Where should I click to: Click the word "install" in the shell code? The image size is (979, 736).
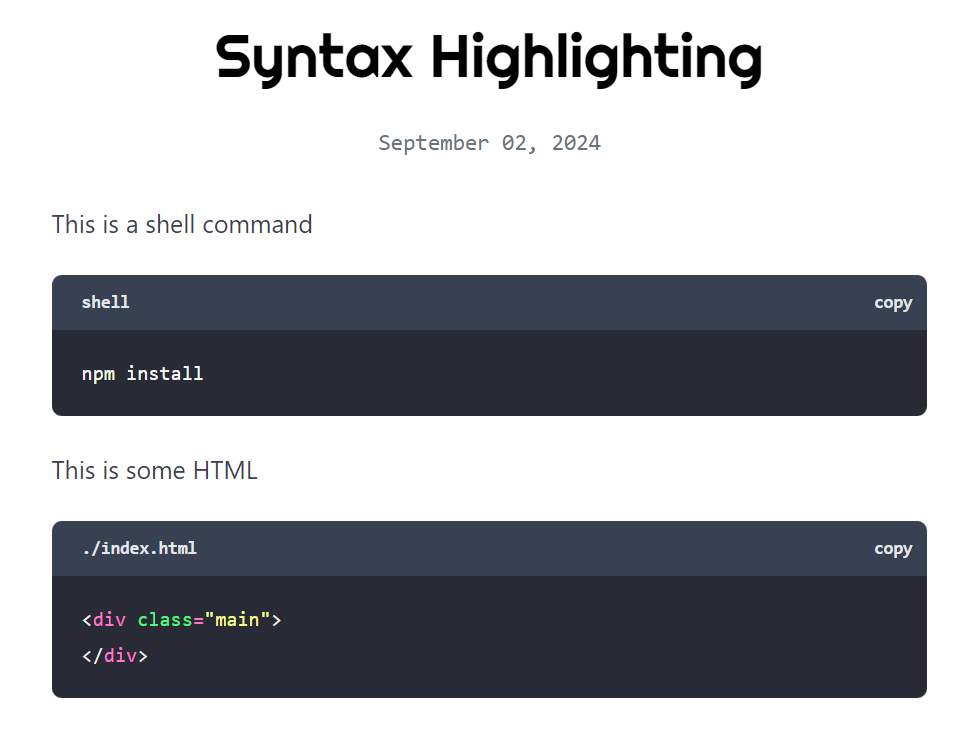click(x=165, y=373)
